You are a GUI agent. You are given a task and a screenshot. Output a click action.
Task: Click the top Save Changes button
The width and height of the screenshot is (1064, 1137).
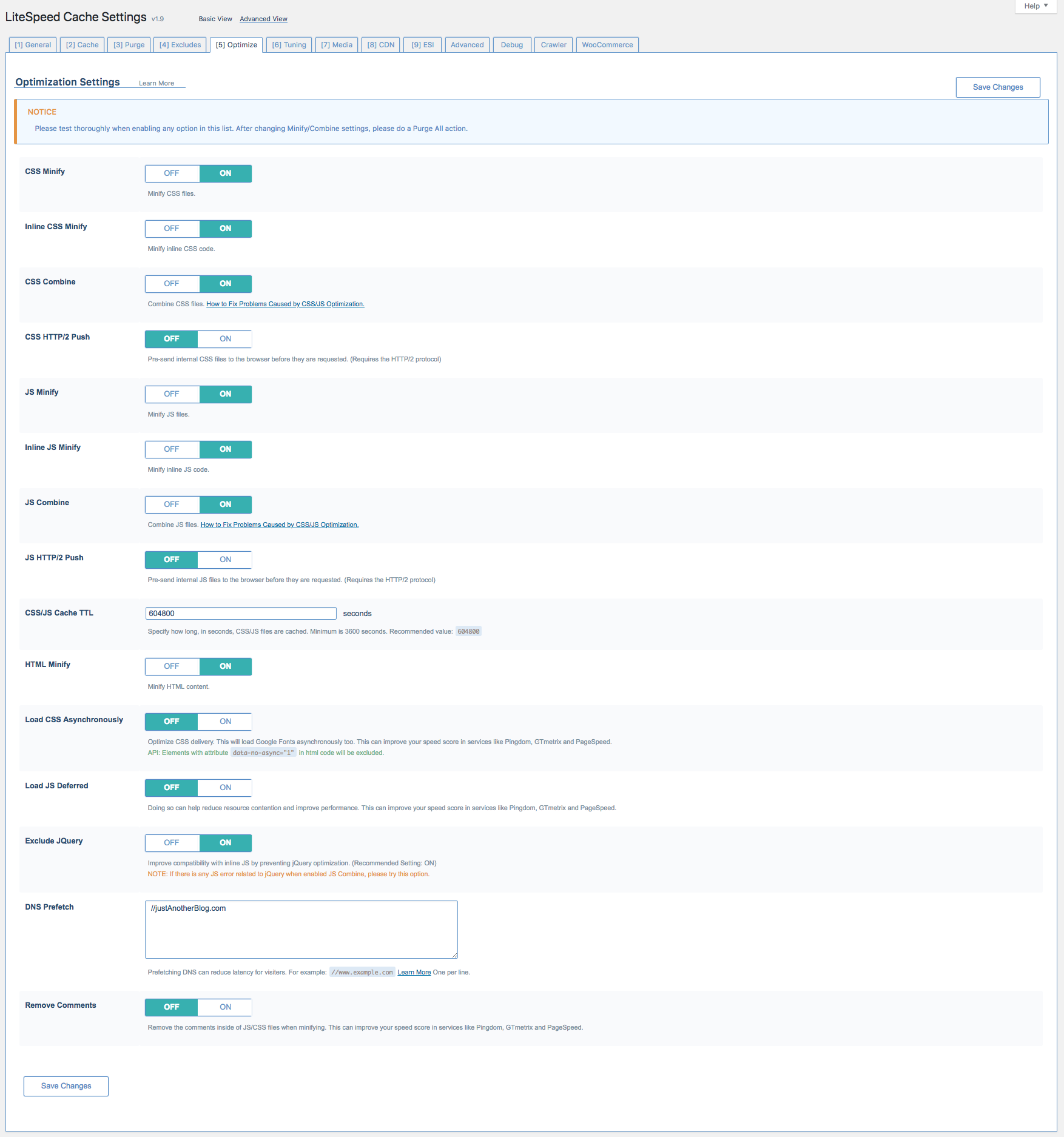coord(997,87)
